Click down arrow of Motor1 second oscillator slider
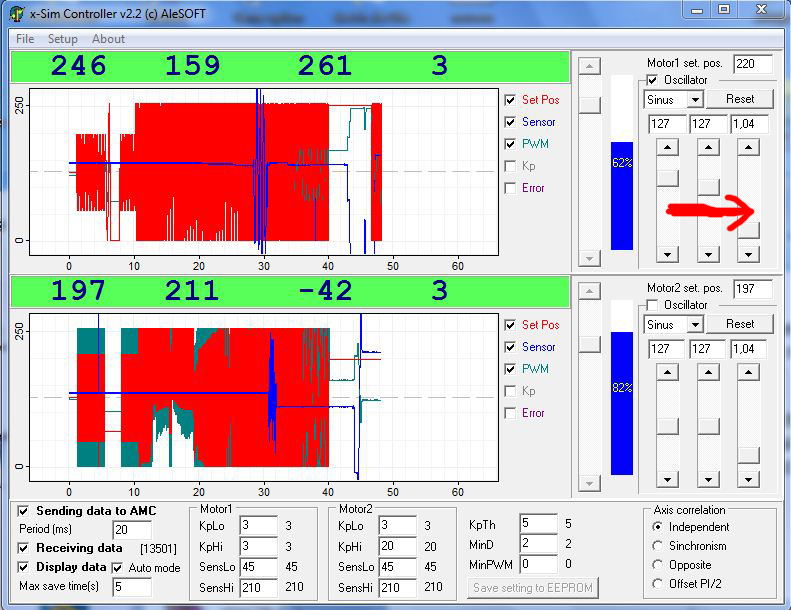The height and width of the screenshot is (610, 791). tap(708, 254)
